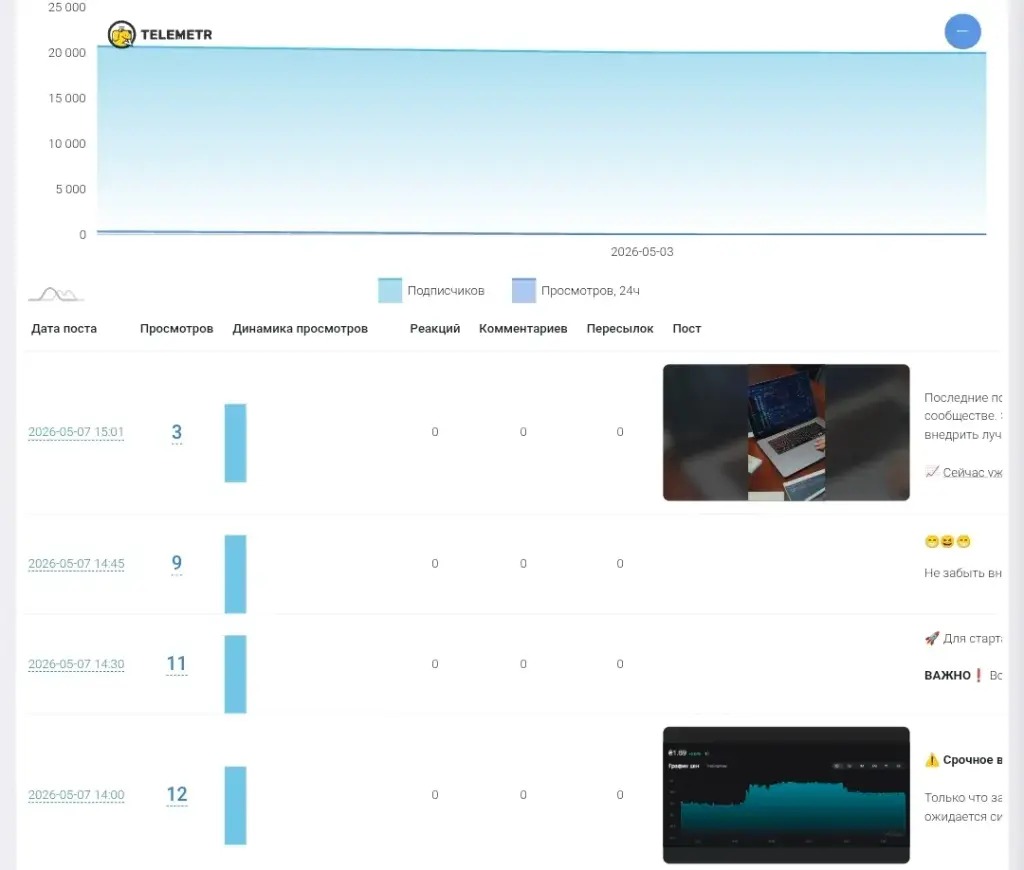Toggle the Просмотров, 24ч legend swatch

(524, 291)
